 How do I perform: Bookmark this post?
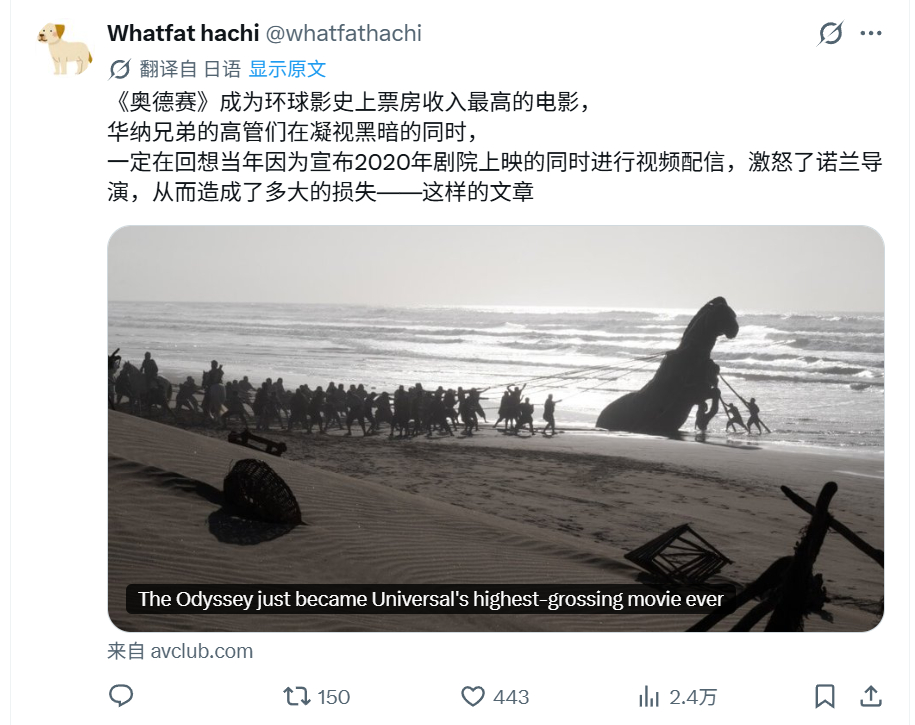825,696
